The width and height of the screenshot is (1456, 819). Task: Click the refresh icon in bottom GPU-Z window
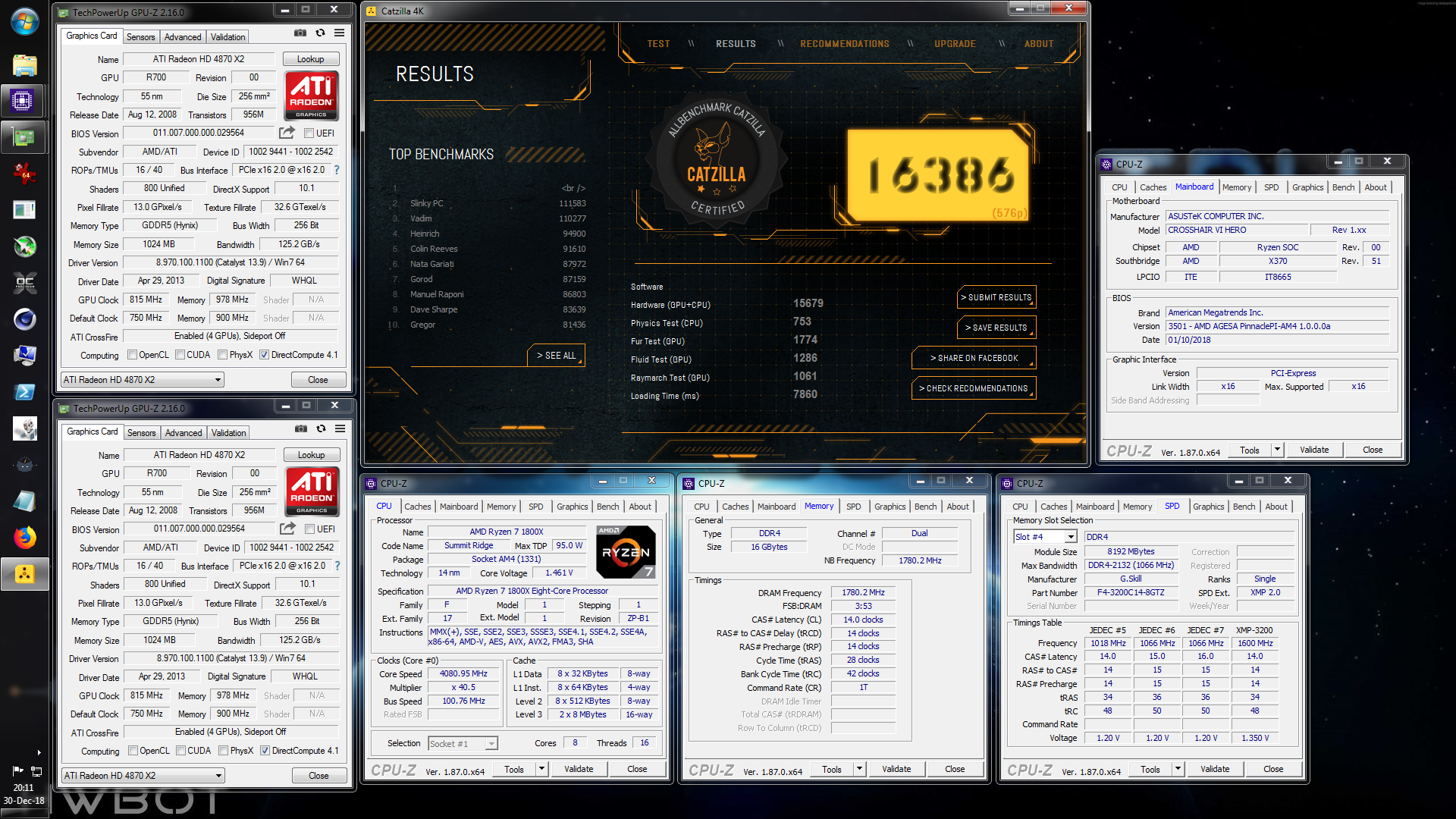coord(321,429)
